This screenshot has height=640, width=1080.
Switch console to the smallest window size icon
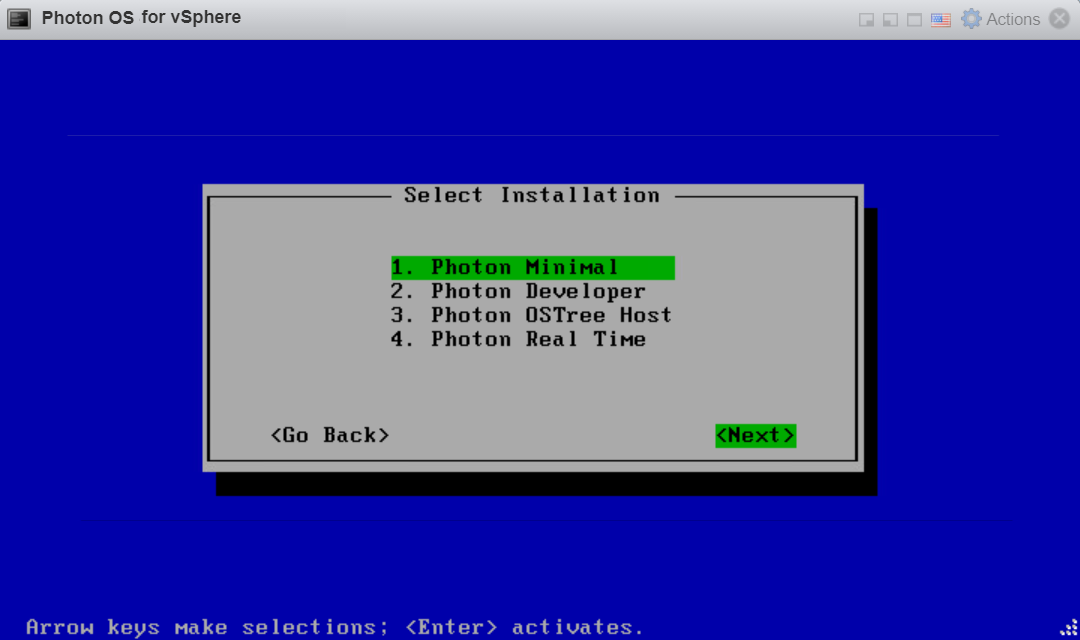pyautogui.click(x=866, y=20)
